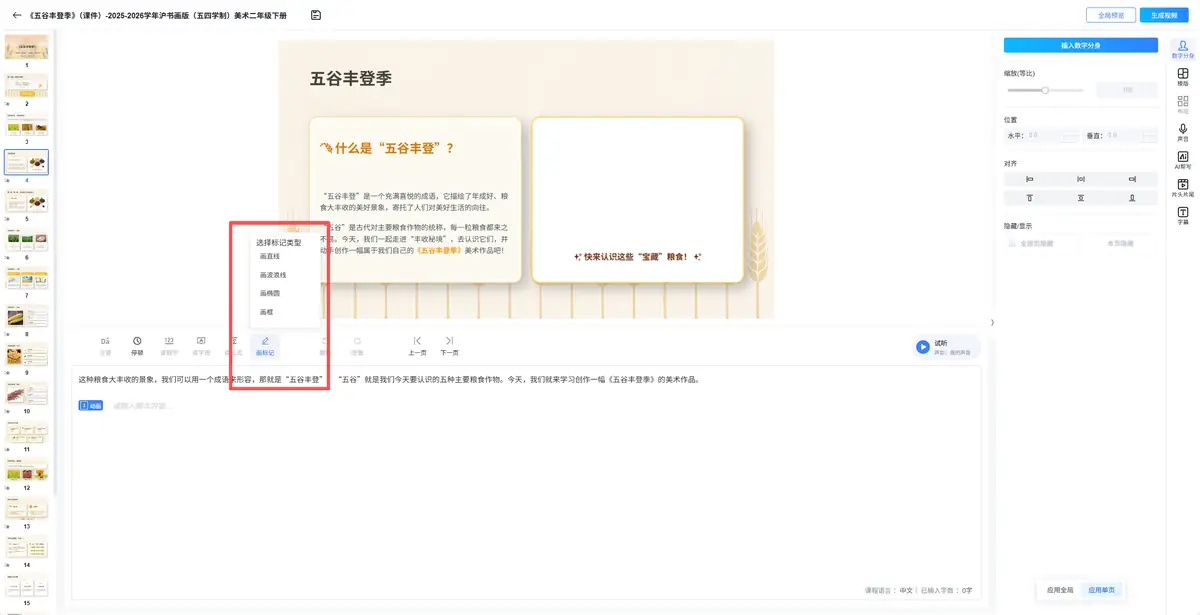Open the AI帮写 writing assistant icon
The image size is (1200, 615).
click(1183, 161)
